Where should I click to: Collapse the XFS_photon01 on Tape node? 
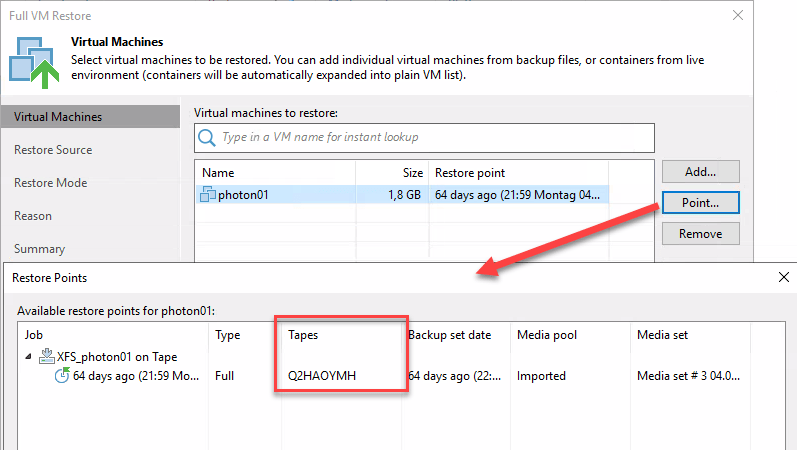click(28, 357)
